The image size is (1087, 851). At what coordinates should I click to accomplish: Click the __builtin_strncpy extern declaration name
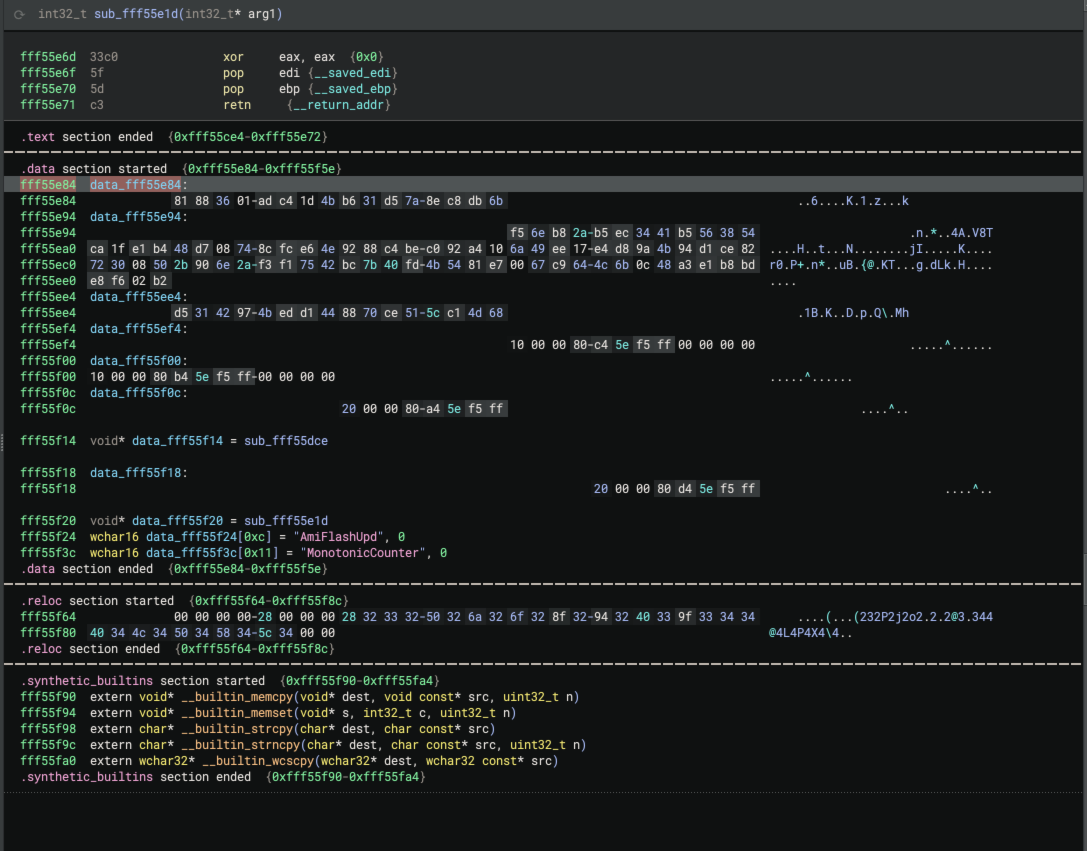(x=240, y=745)
